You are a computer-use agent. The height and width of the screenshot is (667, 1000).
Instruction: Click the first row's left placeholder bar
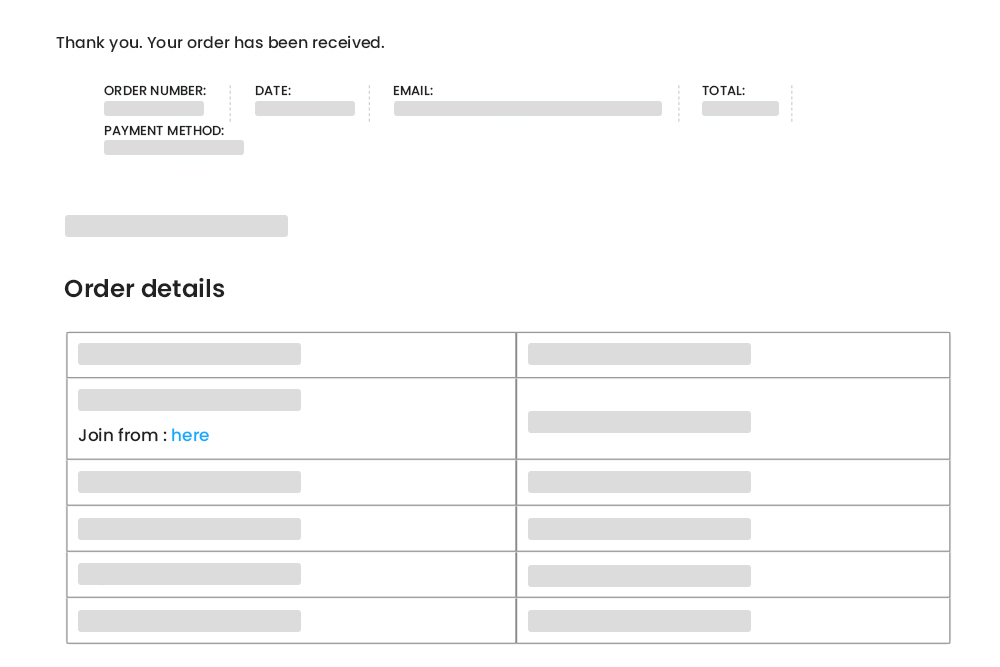(x=189, y=354)
